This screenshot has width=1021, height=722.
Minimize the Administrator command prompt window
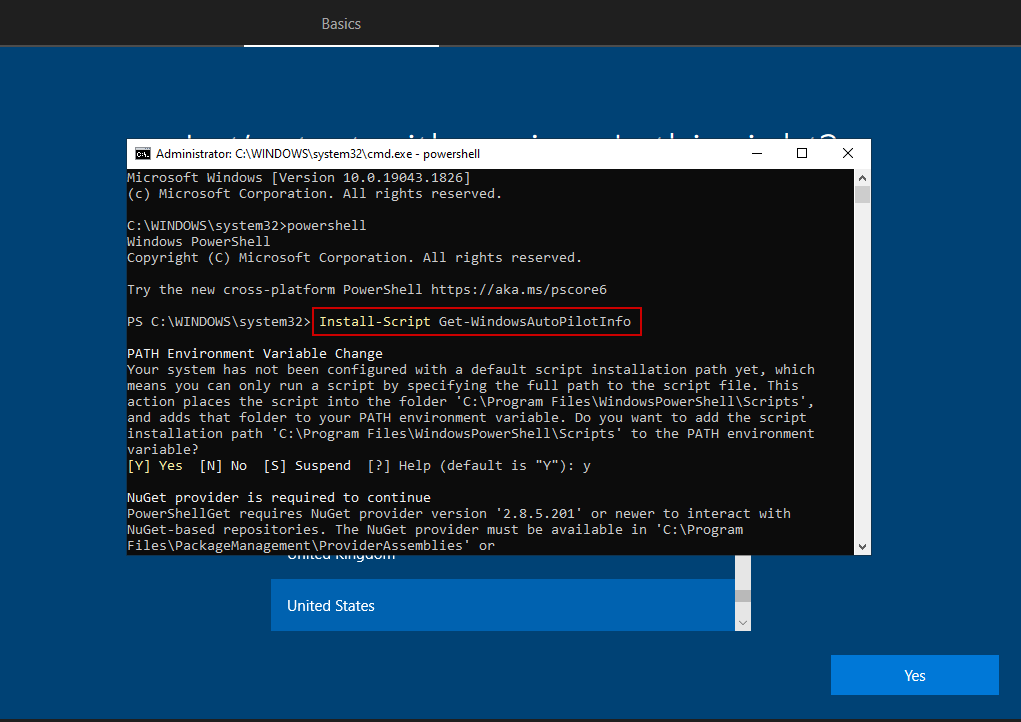point(756,153)
